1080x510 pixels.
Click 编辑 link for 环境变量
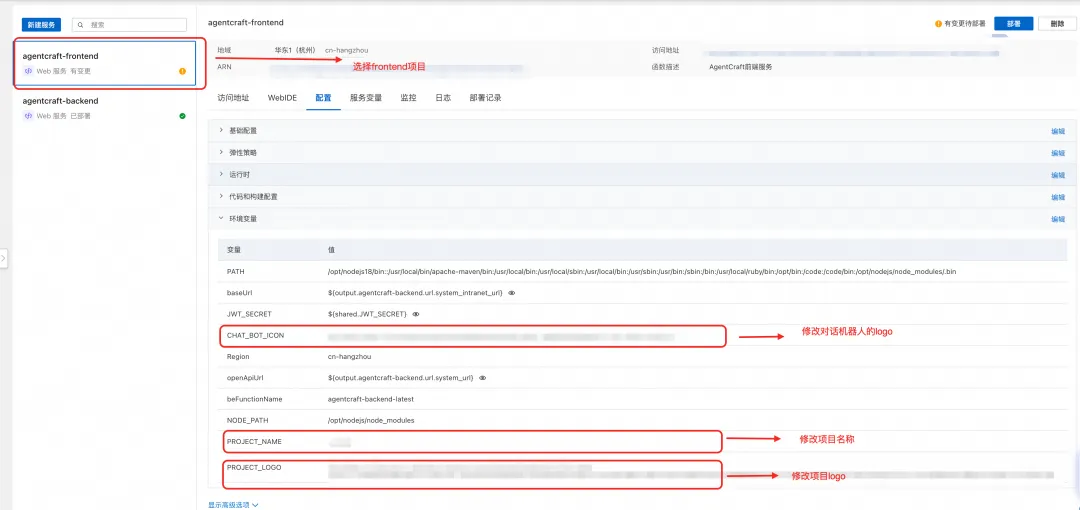pos(1058,219)
